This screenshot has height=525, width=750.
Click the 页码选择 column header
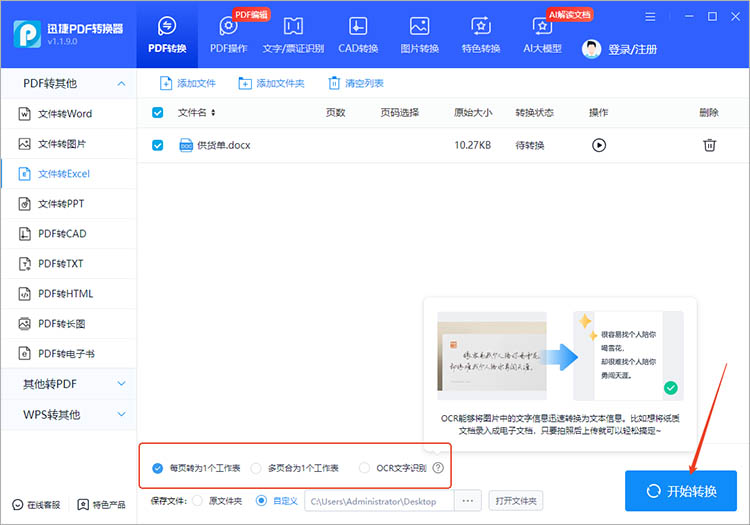click(x=399, y=112)
